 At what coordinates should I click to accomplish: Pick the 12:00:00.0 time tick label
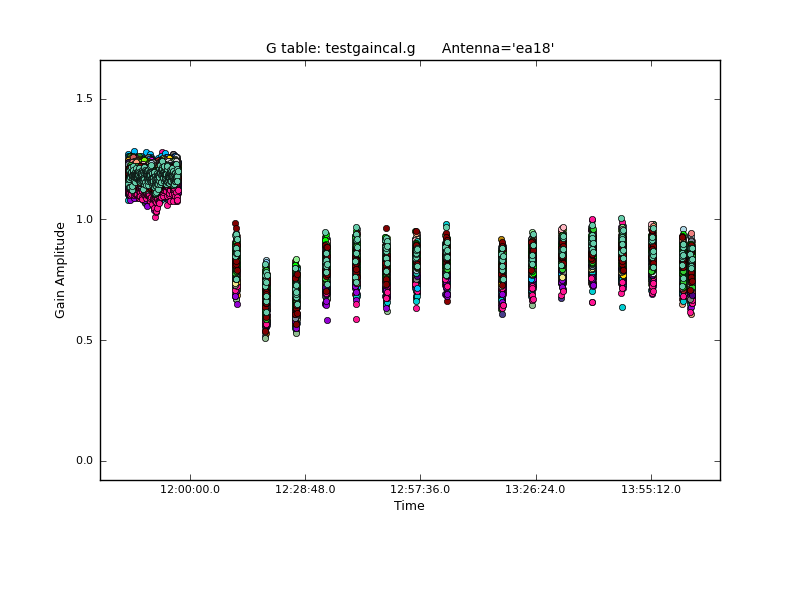tap(190, 489)
